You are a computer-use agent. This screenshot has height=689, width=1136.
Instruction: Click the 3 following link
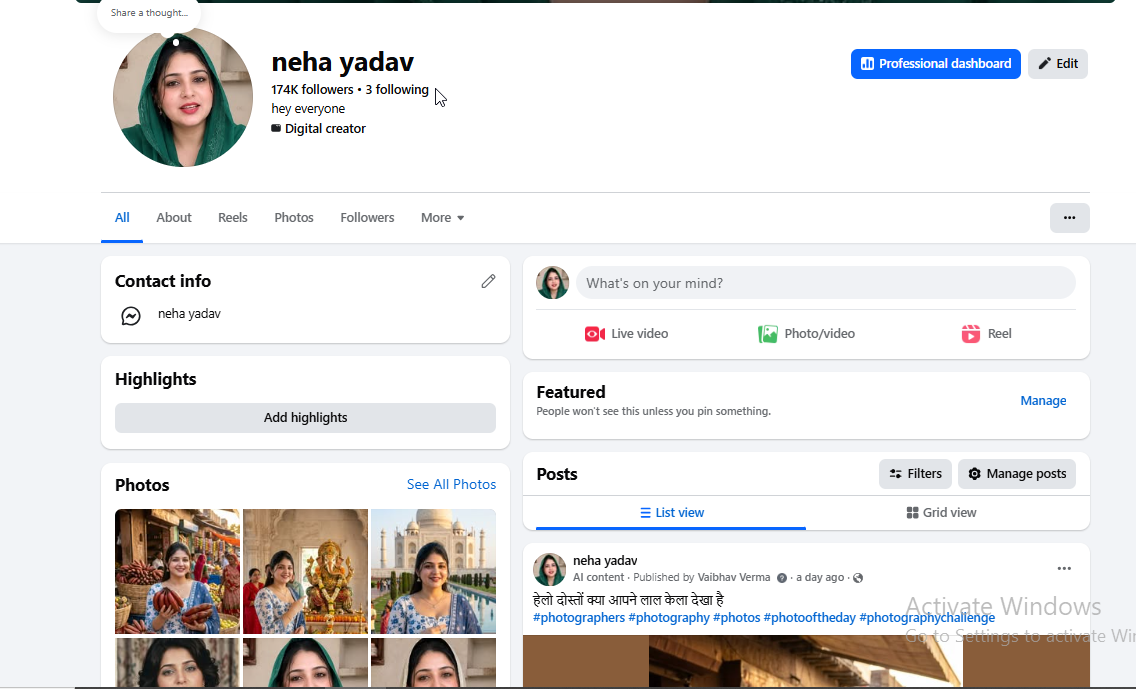click(x=397, y=90)
